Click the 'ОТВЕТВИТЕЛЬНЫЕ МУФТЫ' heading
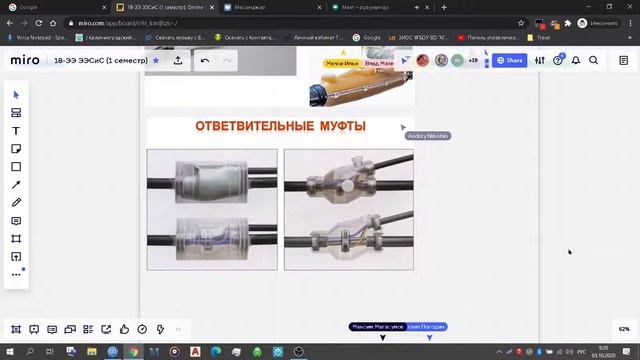This screenshot has height=360, width=640. tap(280, 126)
